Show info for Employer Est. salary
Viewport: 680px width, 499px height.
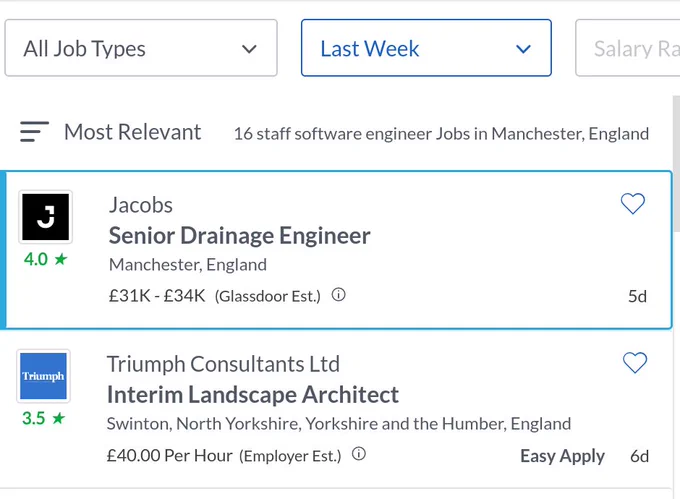[359, 454]
